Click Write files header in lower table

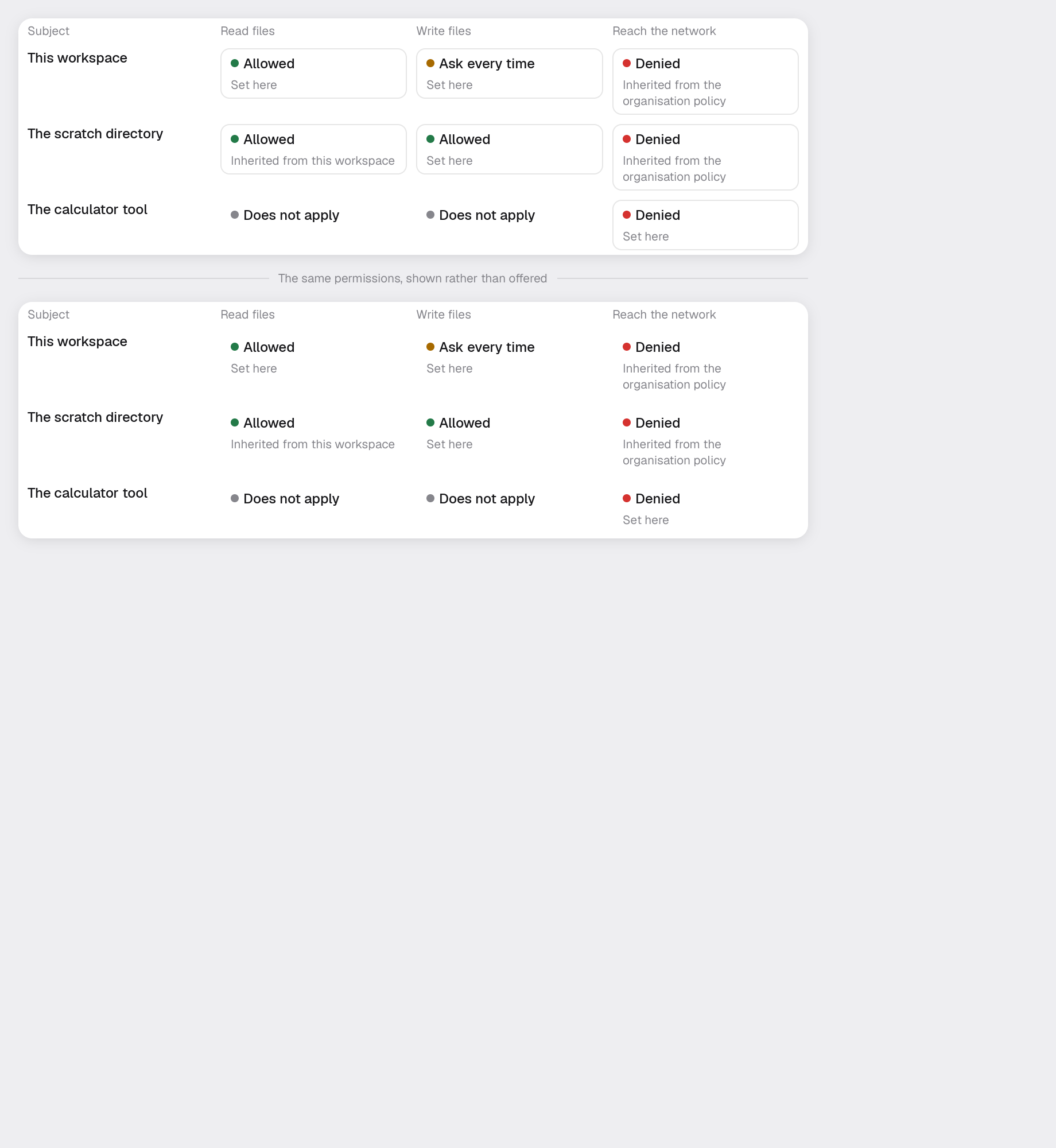444,315
